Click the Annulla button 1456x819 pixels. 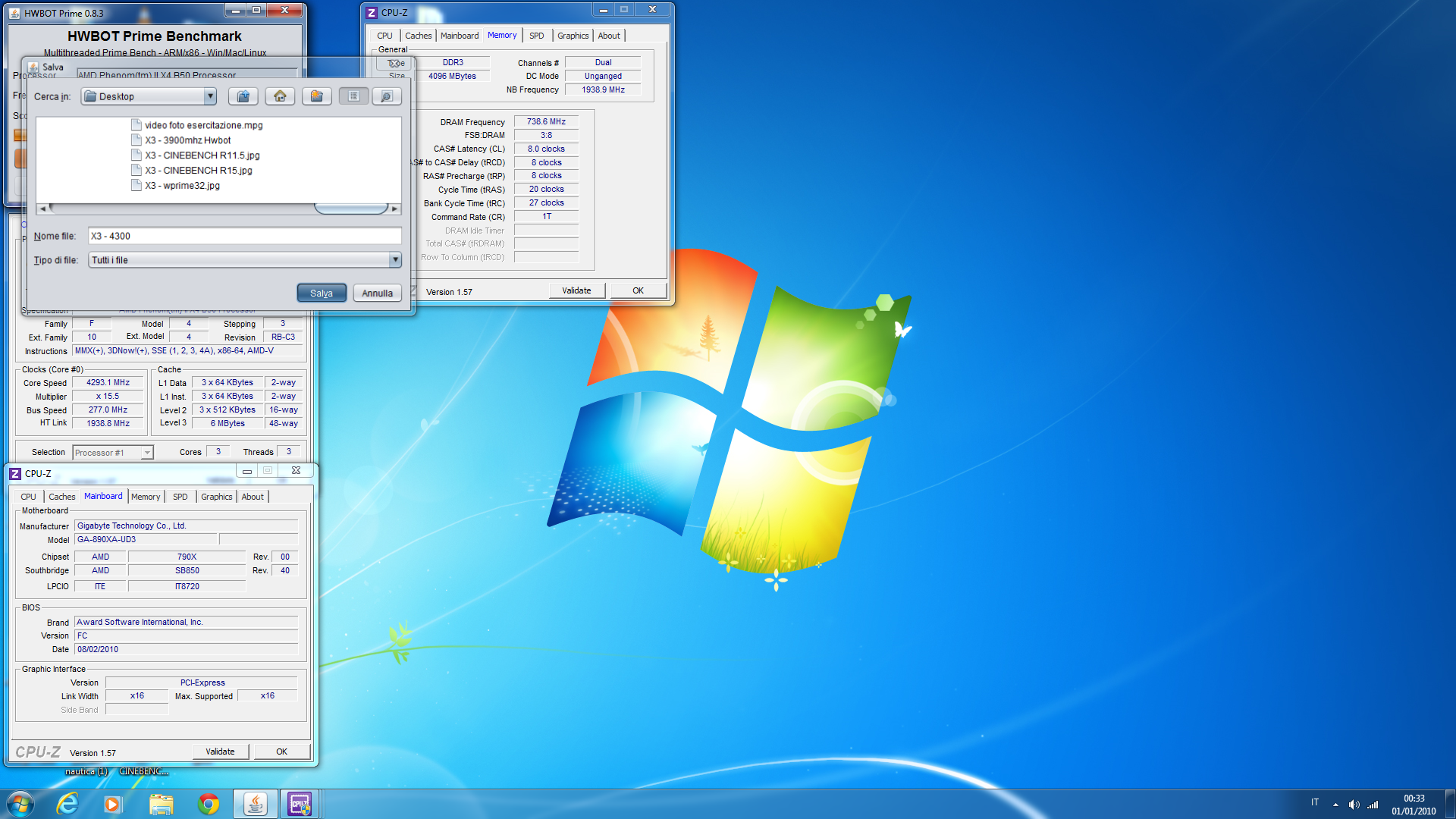point(377,293)
